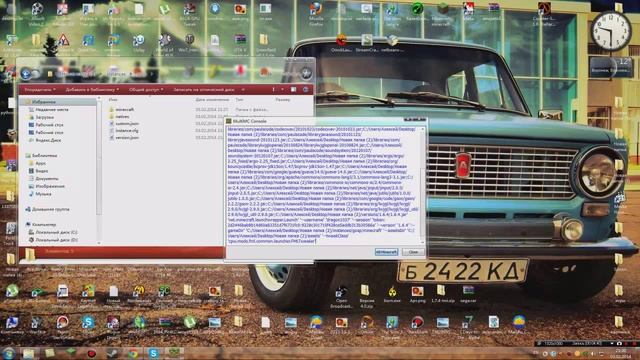This screenshot has height=360, width=640.
Task: Open the Упорядочить dropdown in Explorer
Action: pyautogui.click(x=40, y=89)
